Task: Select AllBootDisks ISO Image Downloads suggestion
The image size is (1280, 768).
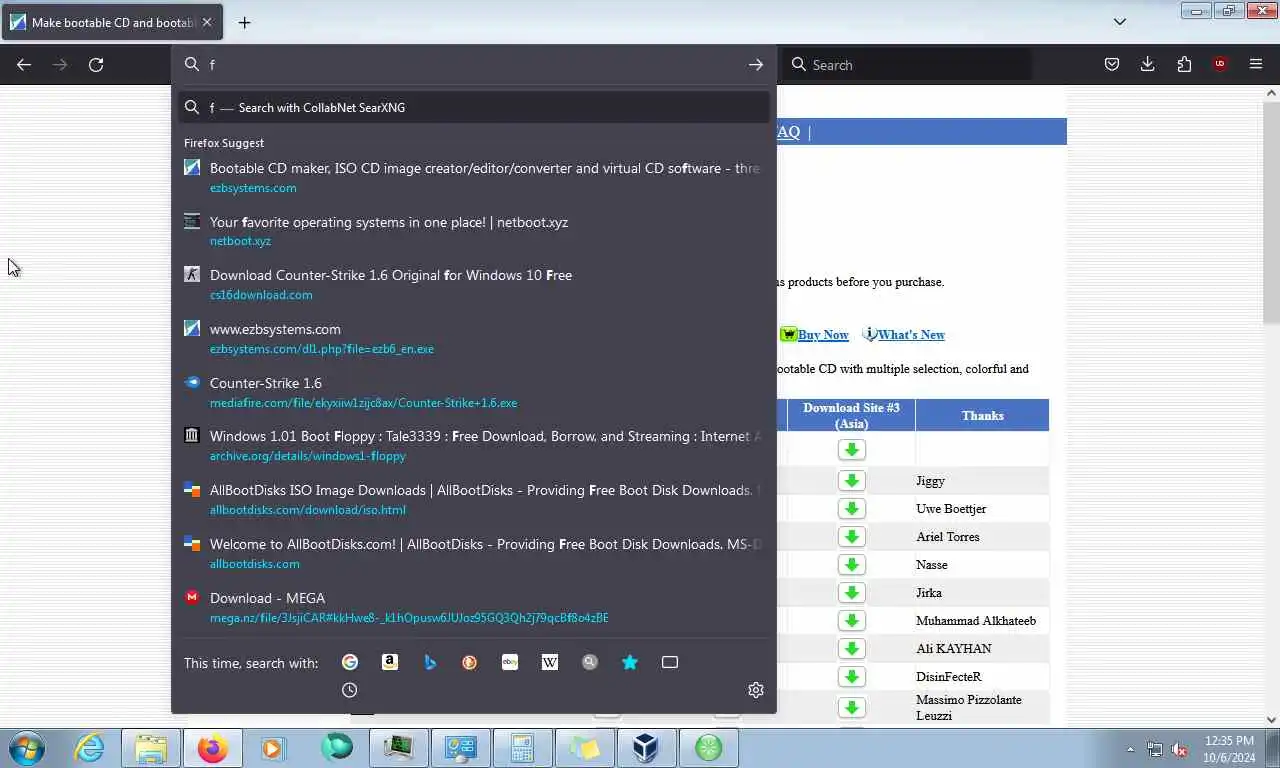Action: coord(474,499)
